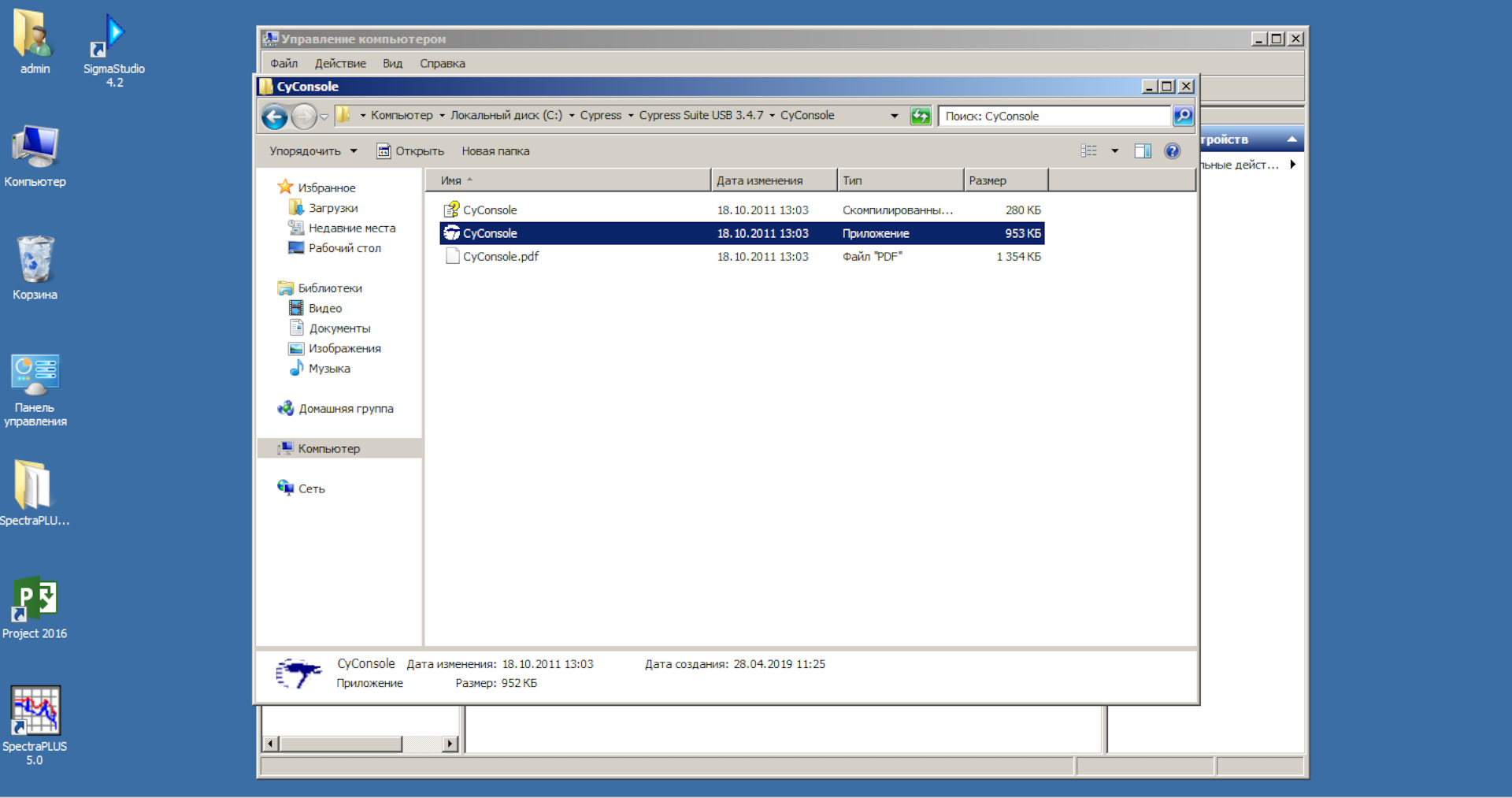Viewport: 1512px width, 798px height.
Task: Click the Файл "PDF" type cell
Action: 872,256
